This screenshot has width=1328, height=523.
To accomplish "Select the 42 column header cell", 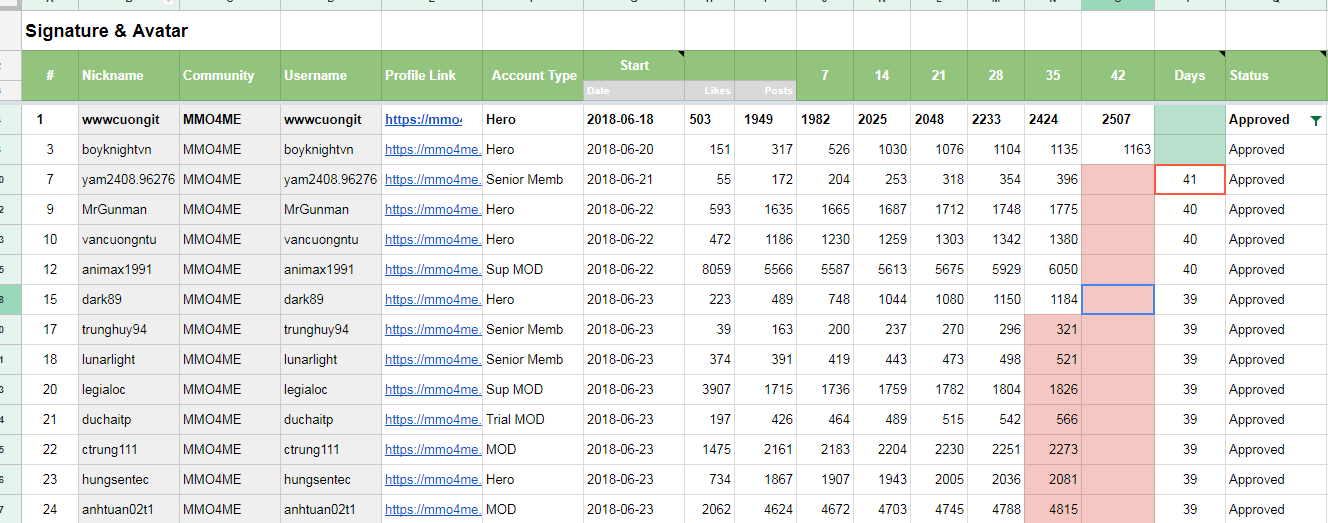I will click(1117, 75).
